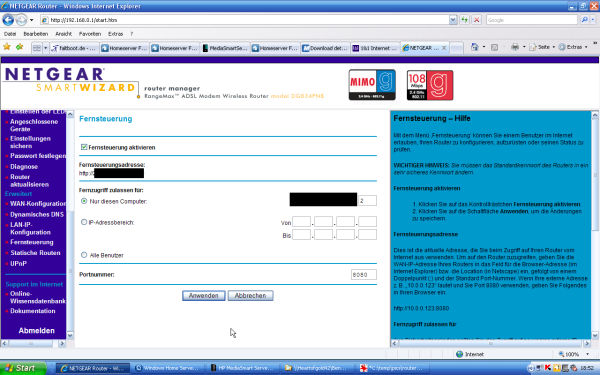Viewport: 600px width, 375px height.
Task: Open the address bar dropdown arrow
Action: click(453, 20)
